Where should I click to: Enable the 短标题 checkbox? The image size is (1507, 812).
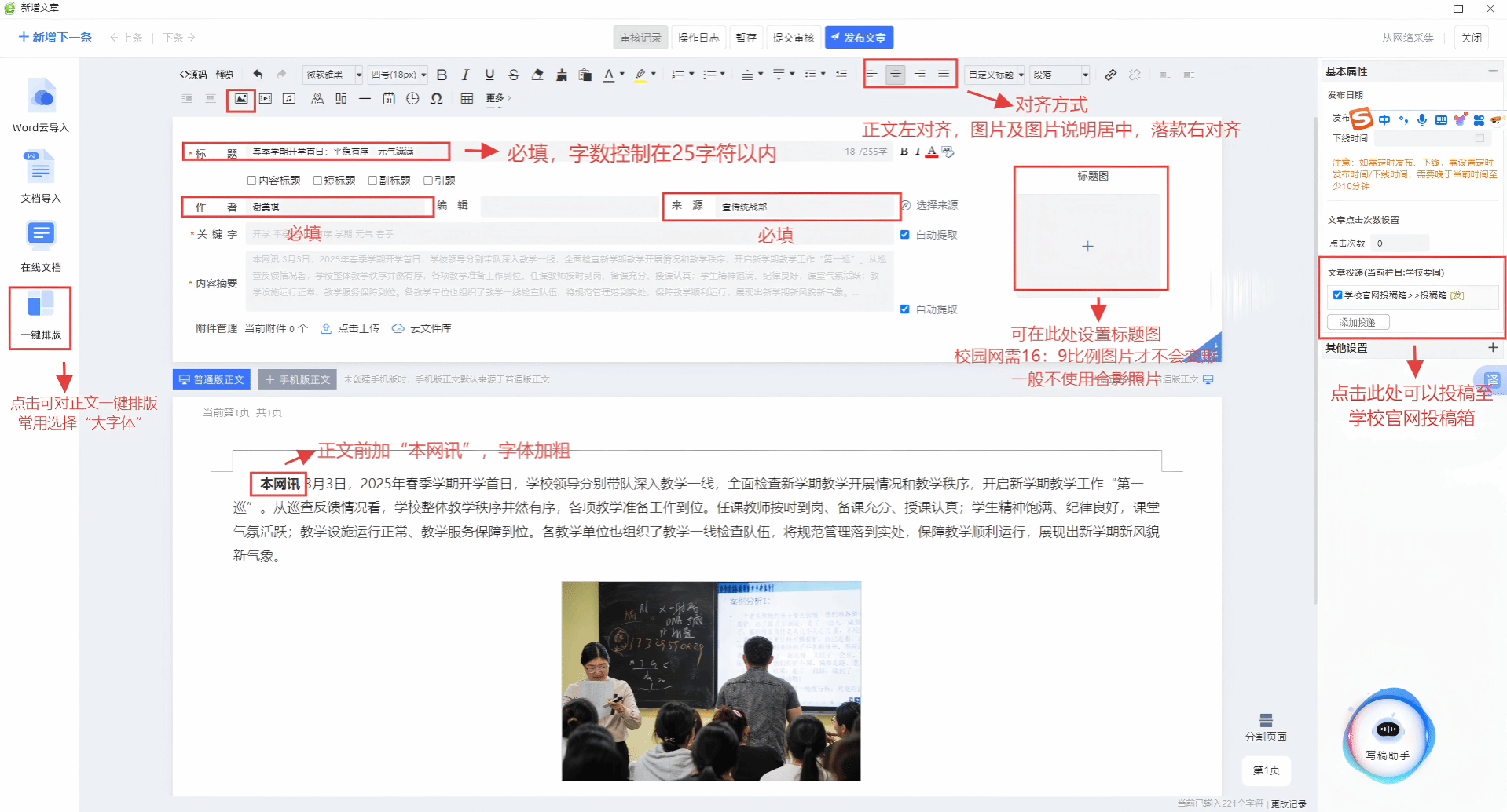click(x=318, y=181)
